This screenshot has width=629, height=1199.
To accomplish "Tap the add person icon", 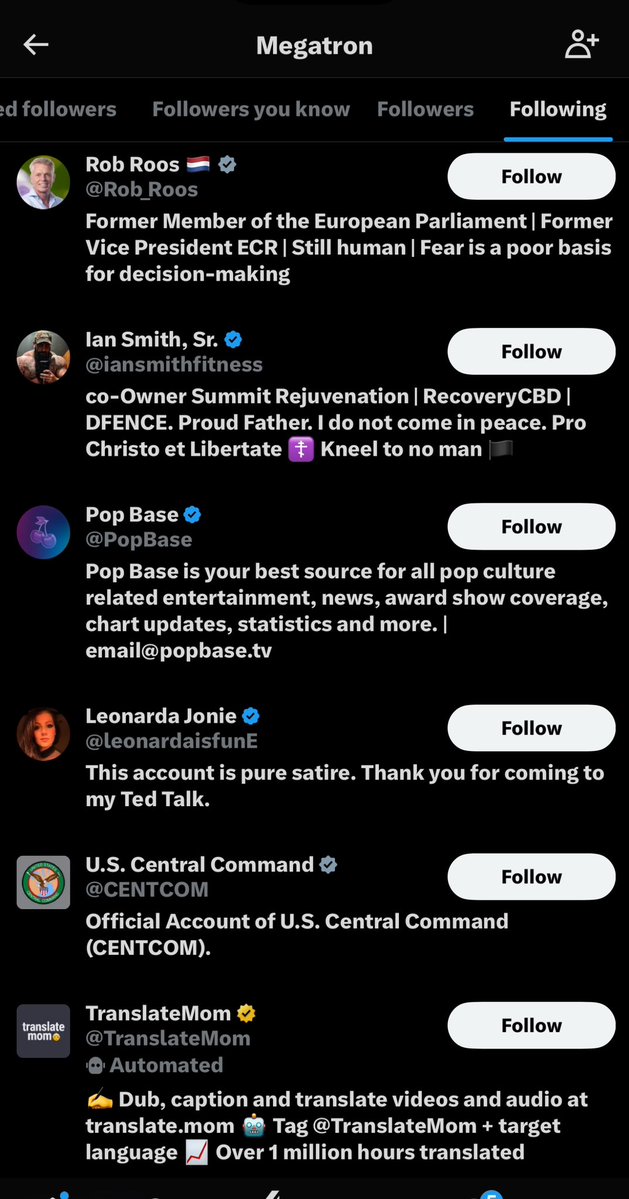I will [581, 45].
